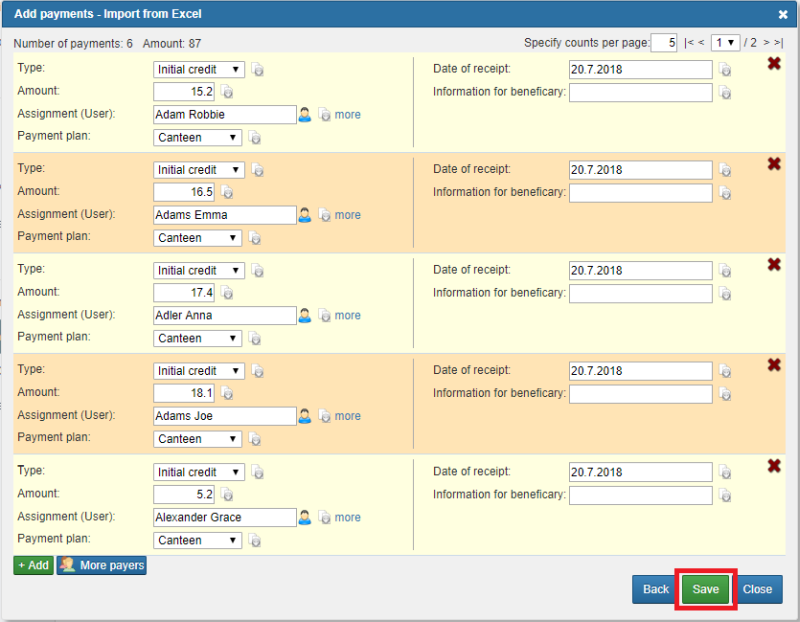Click more link in Adams Emma row
Viewport: 800px width, 622px height.
pos(347,215)
